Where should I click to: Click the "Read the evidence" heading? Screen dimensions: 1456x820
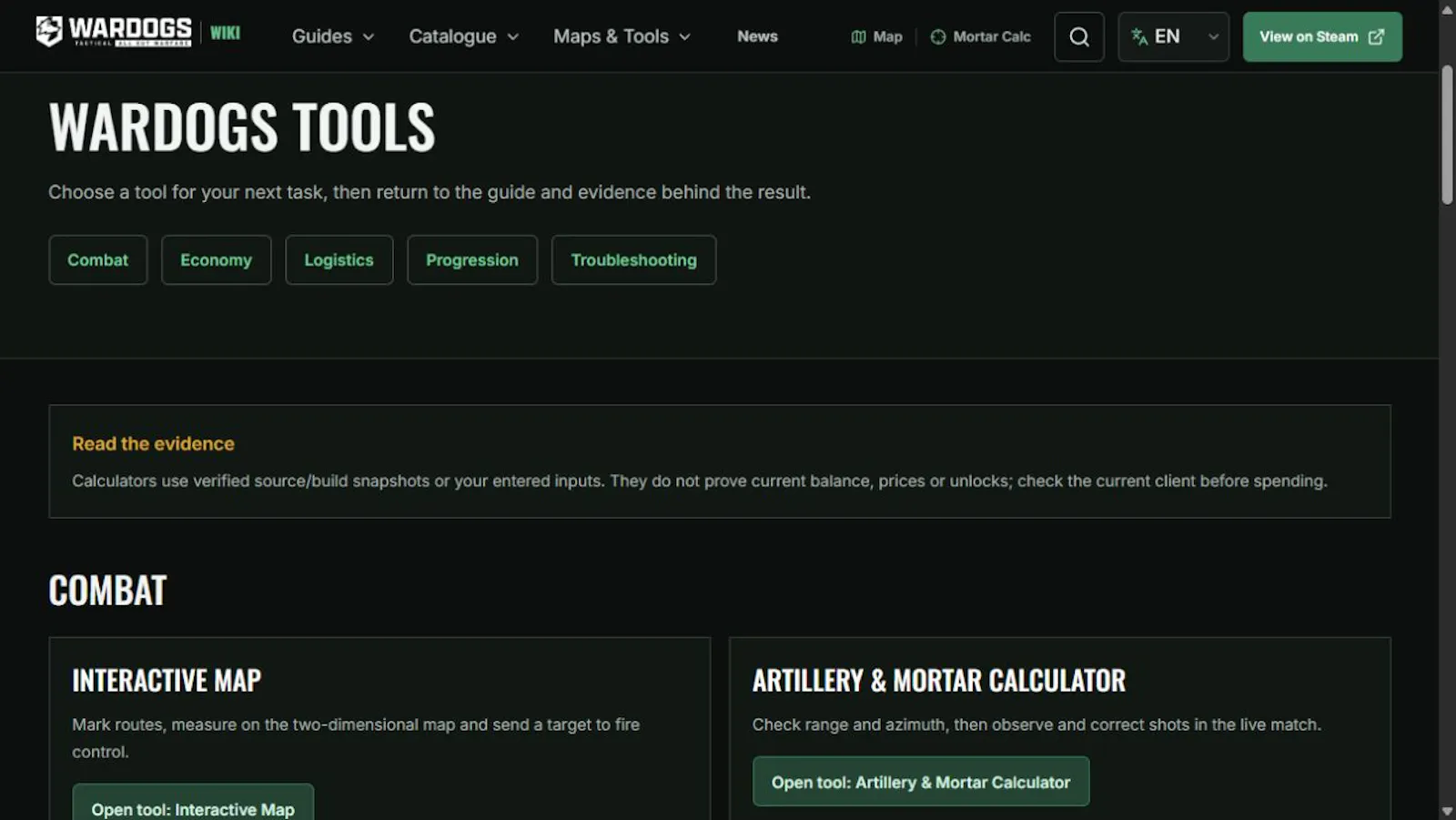(x=153, y=443)
